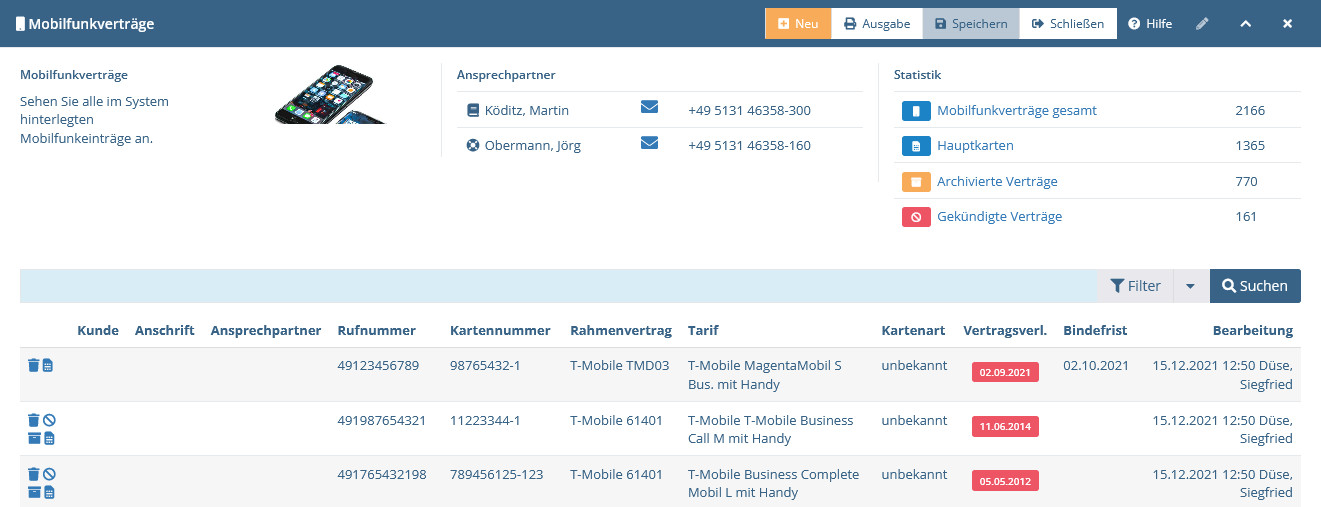Screen dimensions: 1321x507
Task: Open Mobilfunkverträge gesamt statistics link
Action: coord(1016,111)
